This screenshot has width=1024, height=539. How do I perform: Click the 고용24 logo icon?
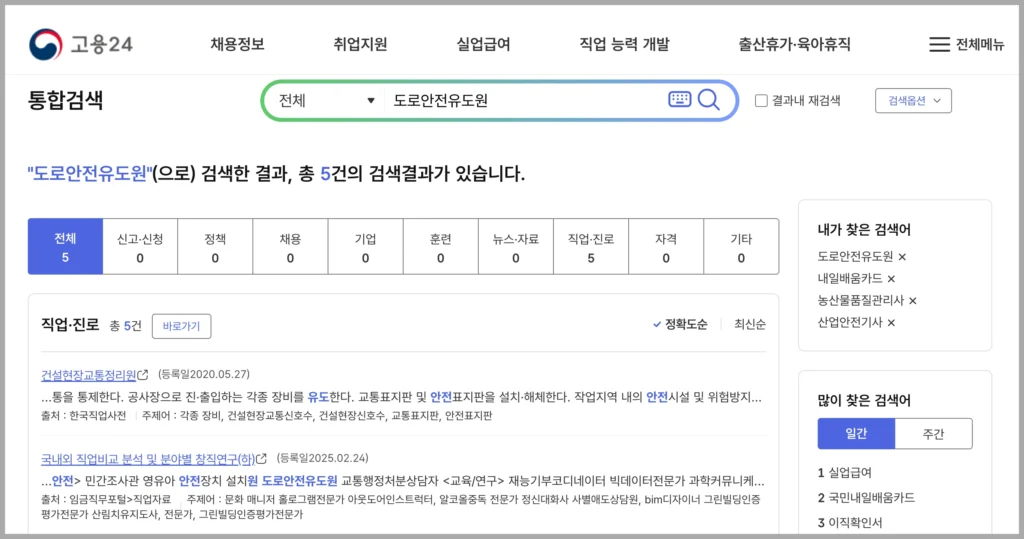pos(45,44)
